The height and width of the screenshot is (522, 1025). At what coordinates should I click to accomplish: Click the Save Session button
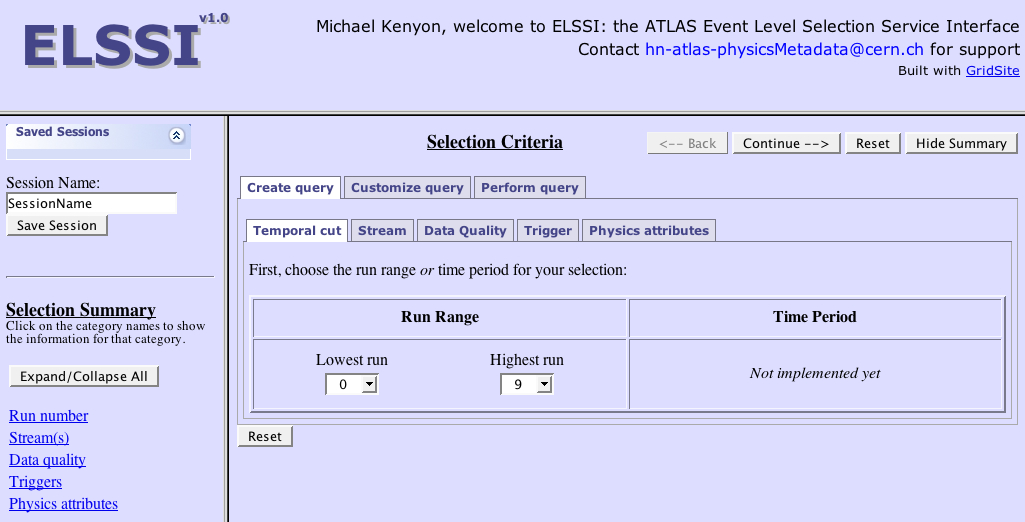(57, 225)
